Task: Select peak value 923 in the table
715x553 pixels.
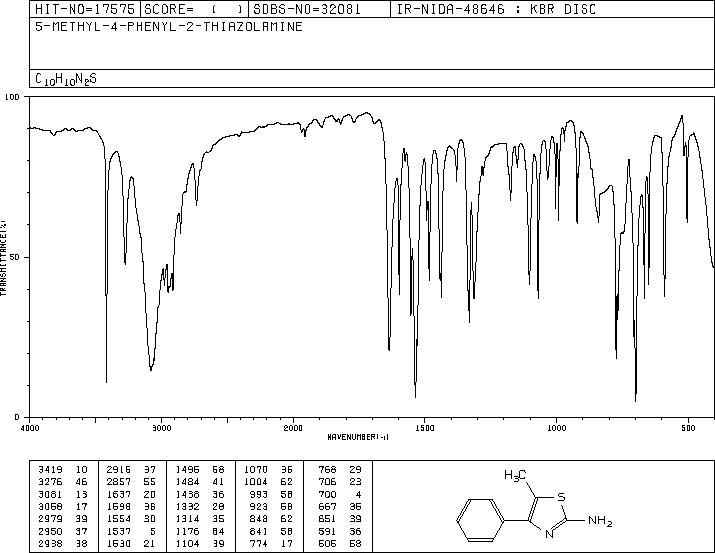Action: pos(259,506)
